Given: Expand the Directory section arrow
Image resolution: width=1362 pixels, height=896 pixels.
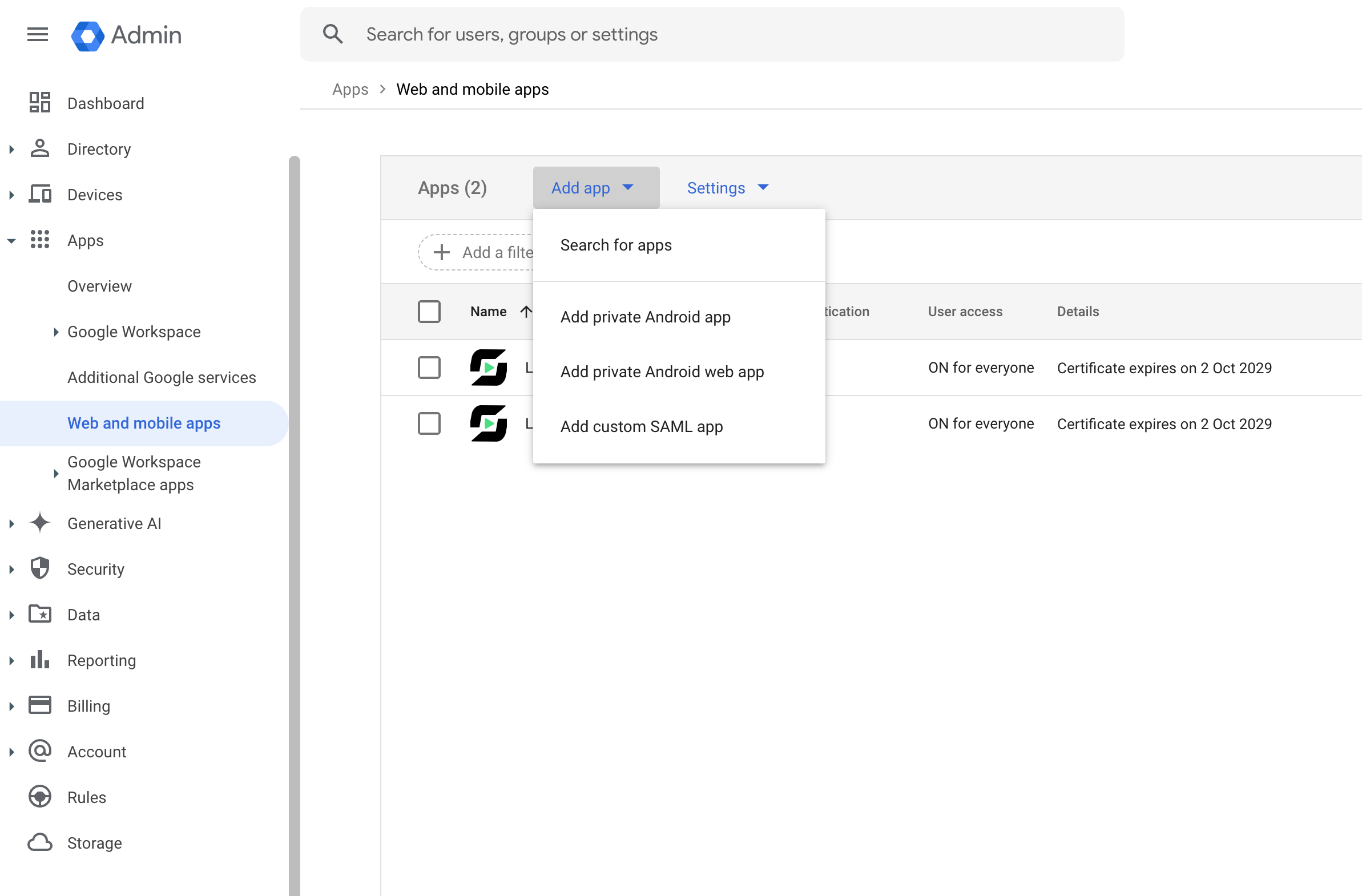Looking at the screenshot, I should point(11,149).
